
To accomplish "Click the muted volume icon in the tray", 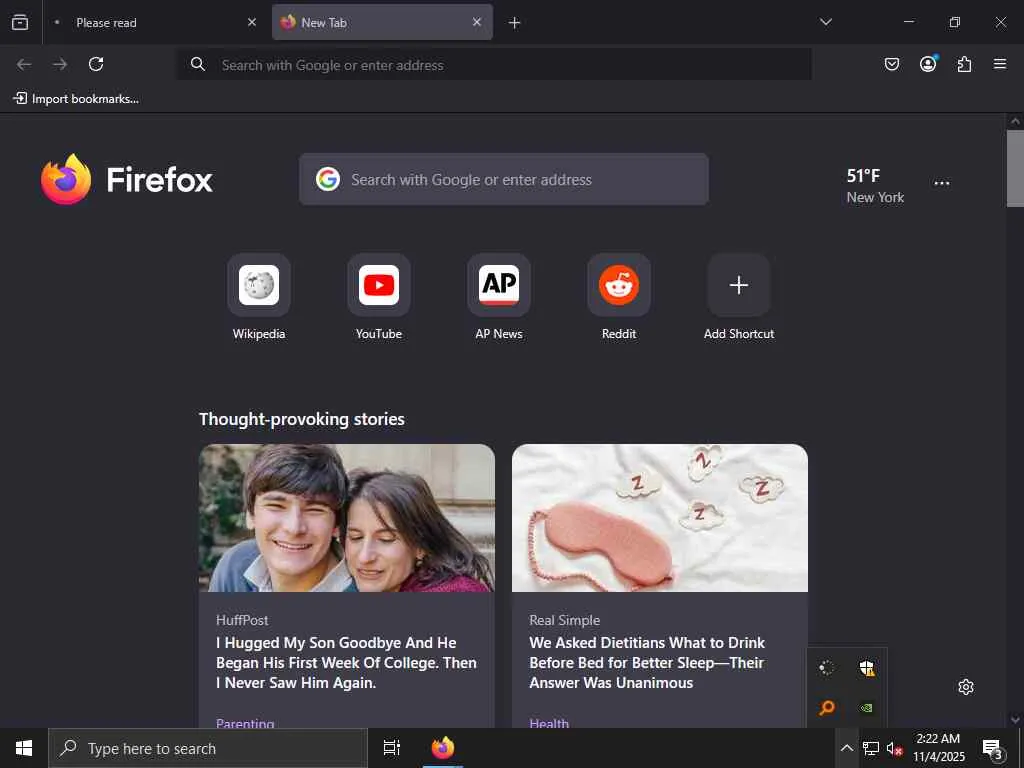I will click(x=894, y=748).
